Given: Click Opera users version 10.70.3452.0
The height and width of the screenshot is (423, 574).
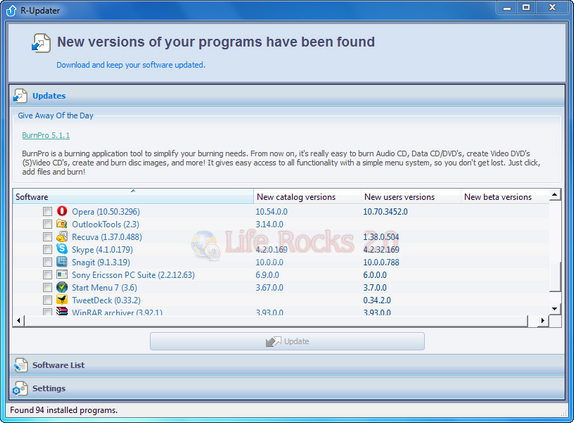Looking at the screenshot, I should 385,212.
